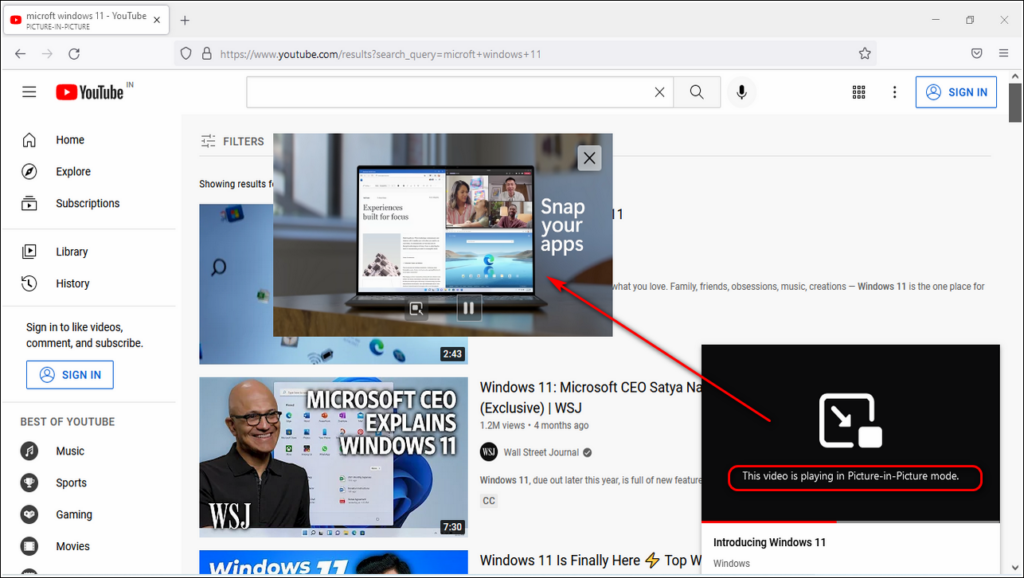
Task: Click SIGN IN in the top header
Action: [x=956, y=92]
